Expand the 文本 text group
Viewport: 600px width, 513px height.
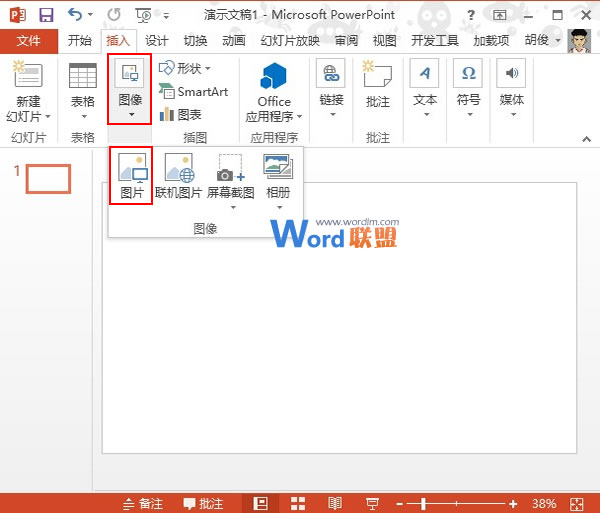coord(425,89)
